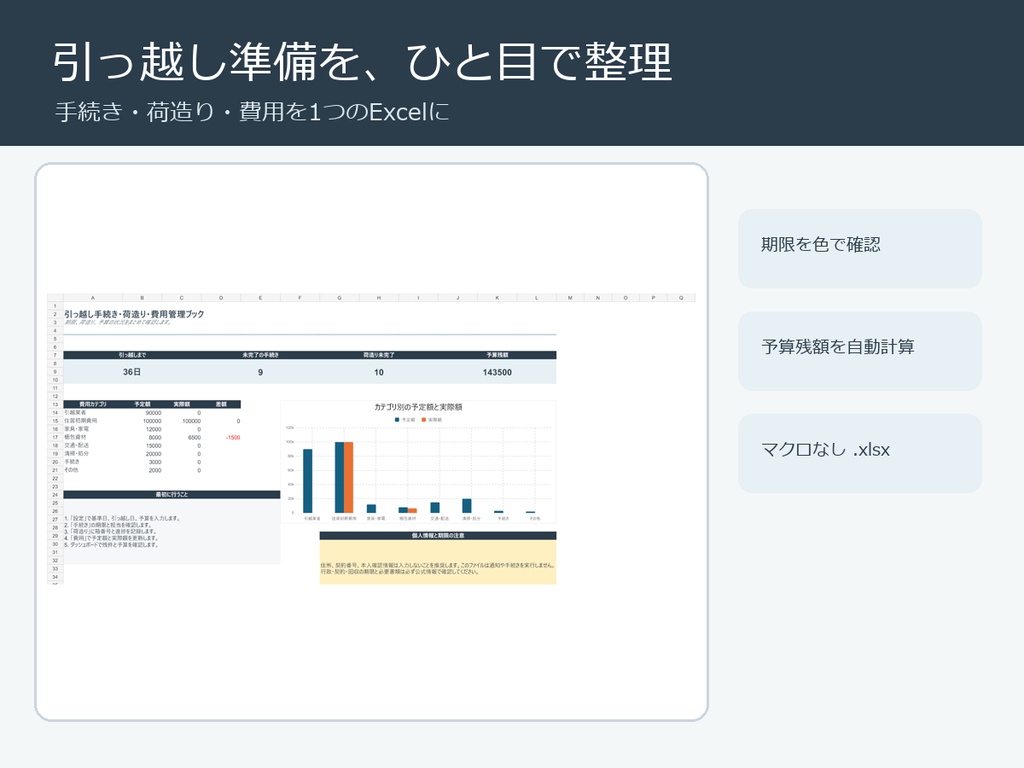The image size is (1024, 768).
Task: Click the 梱包資材 actual value 6500
Action: (194, 438)
